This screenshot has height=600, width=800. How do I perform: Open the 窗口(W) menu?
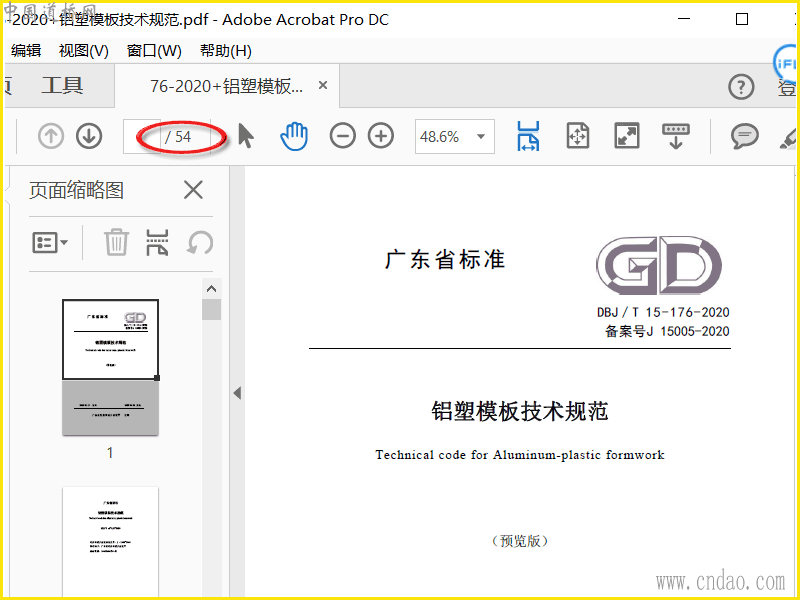(x=154, y=51)
